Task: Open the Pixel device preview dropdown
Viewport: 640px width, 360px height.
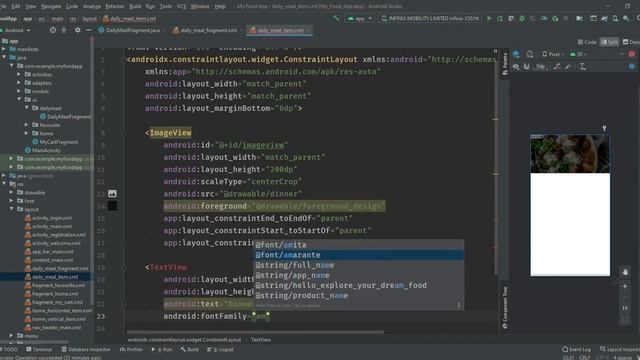Action: point(553,54)
